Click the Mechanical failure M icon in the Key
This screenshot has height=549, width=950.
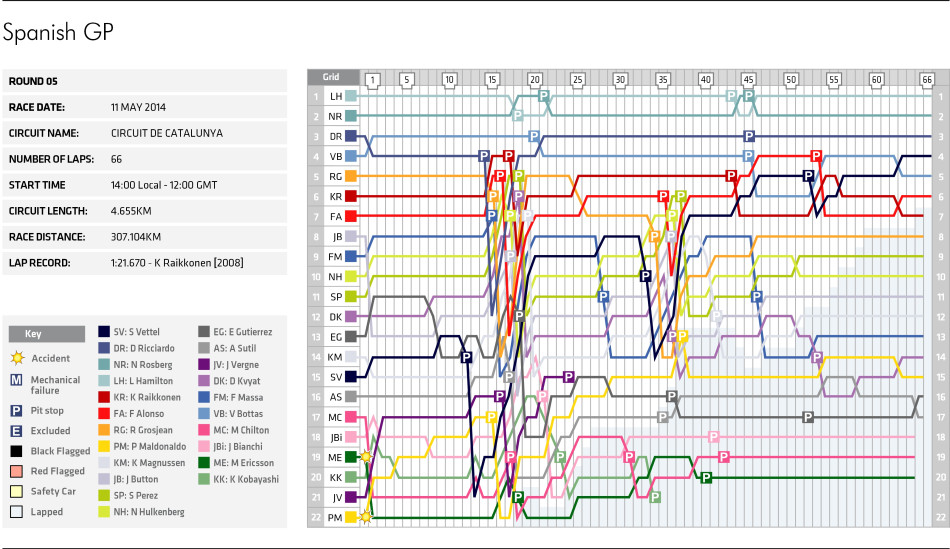coord(16,380)
